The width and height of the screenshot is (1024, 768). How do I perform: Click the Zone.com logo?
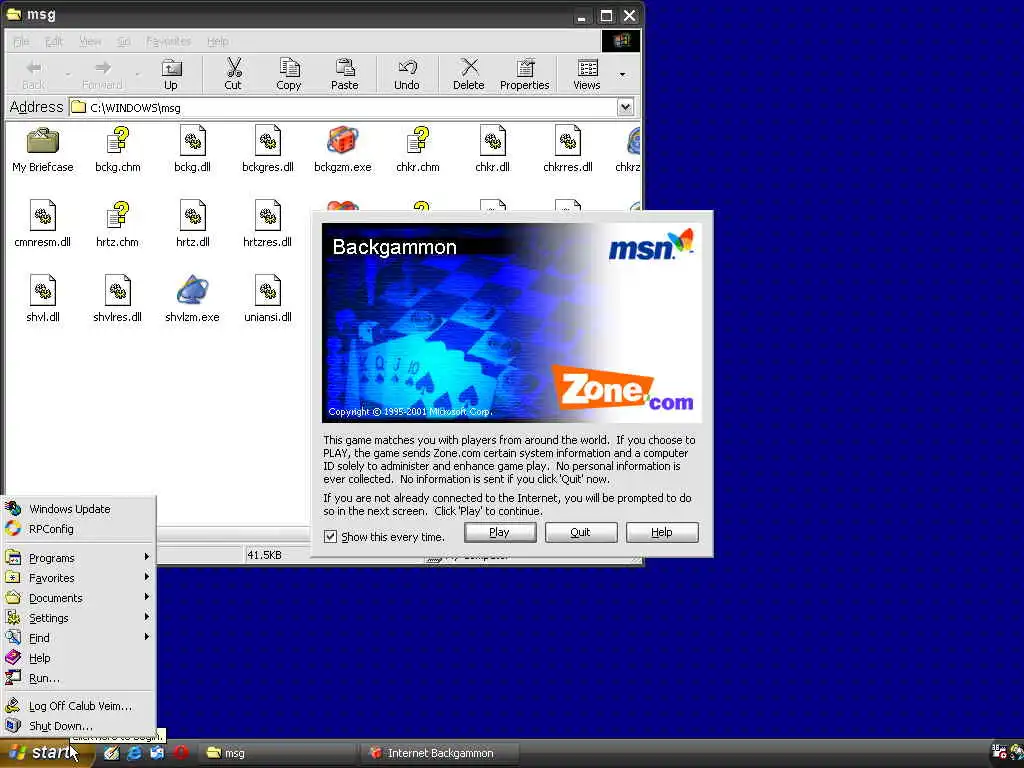click(623, 389)
